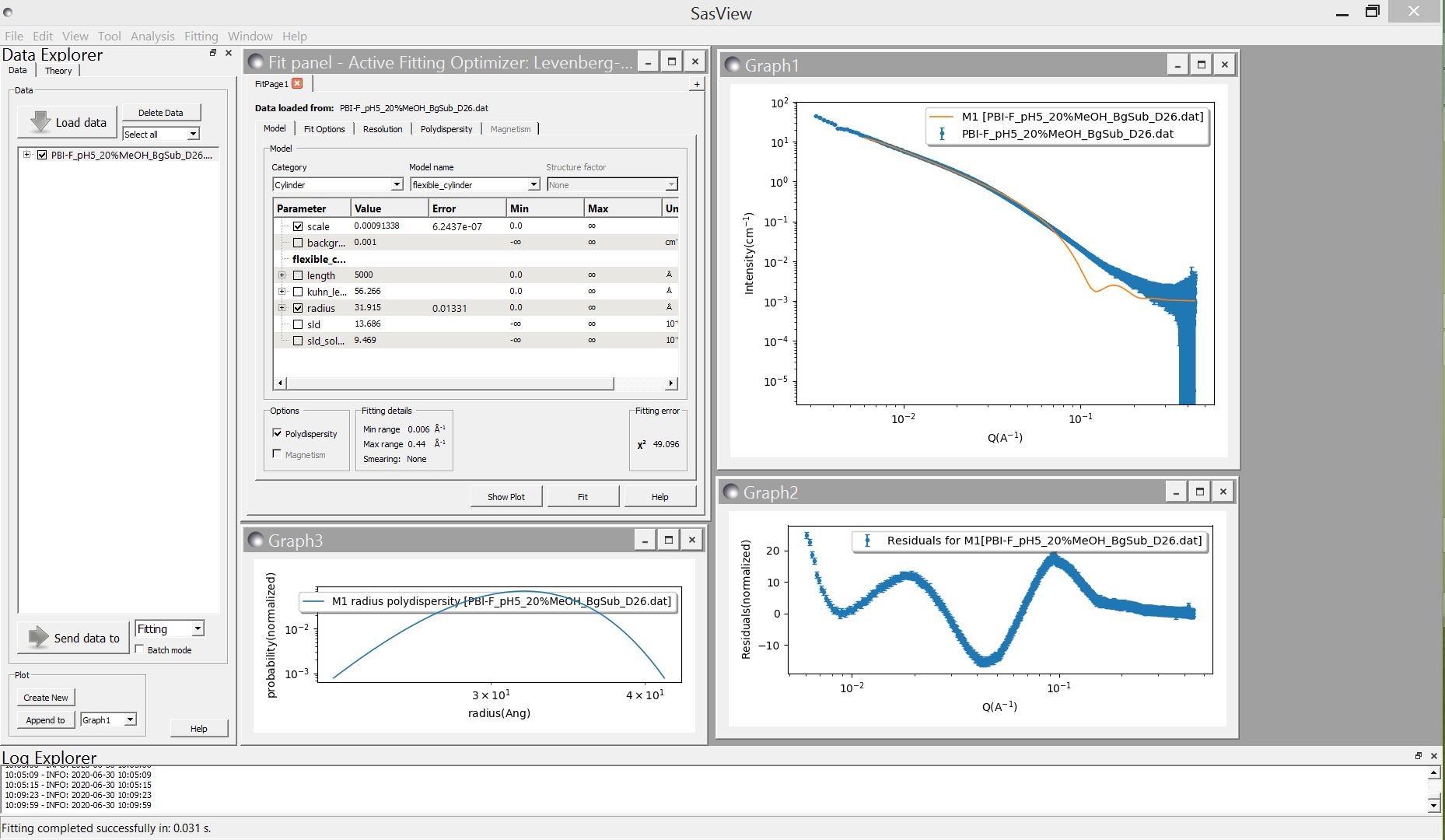Image resolution: width=1445 pixels, height=840 pixels.
Task: Click the Send data to arrow icon
Action: 38,638
